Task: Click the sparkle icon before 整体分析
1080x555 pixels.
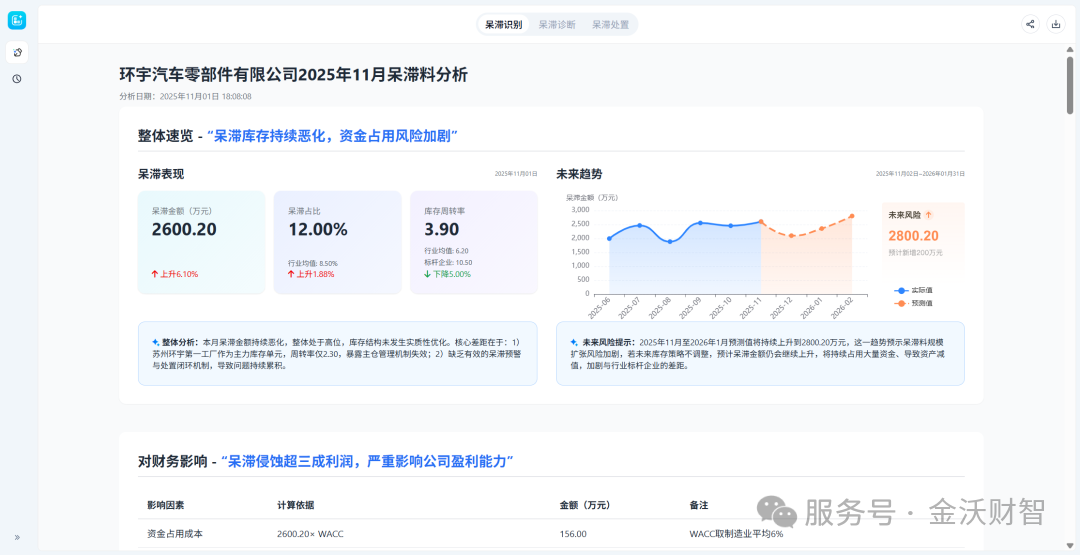Action: pyautogui.click(x=156, y=342)
